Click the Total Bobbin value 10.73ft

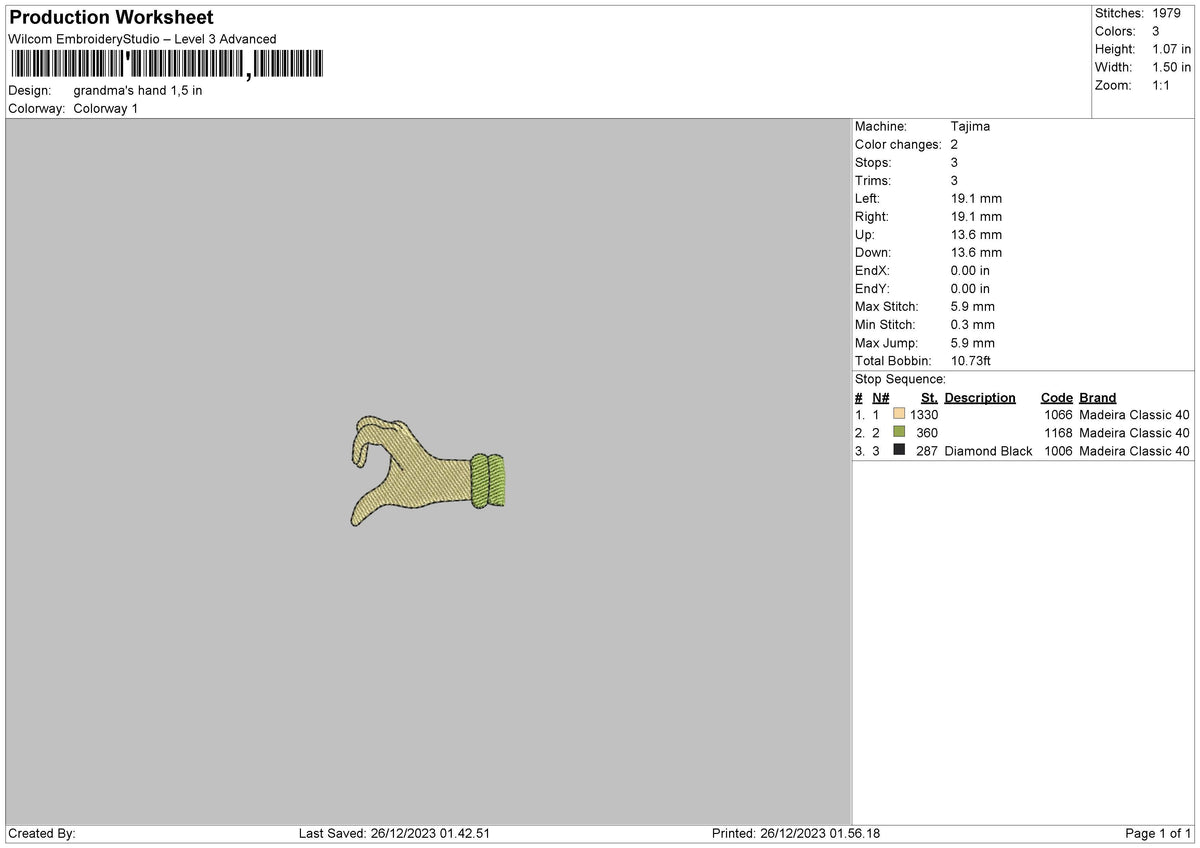971,360
